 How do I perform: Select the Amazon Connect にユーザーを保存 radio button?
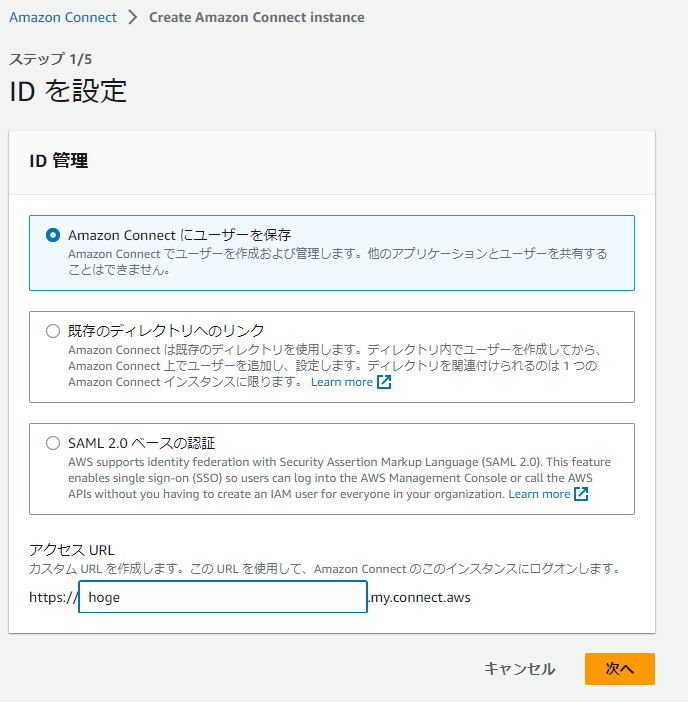(x=53, y=235)
